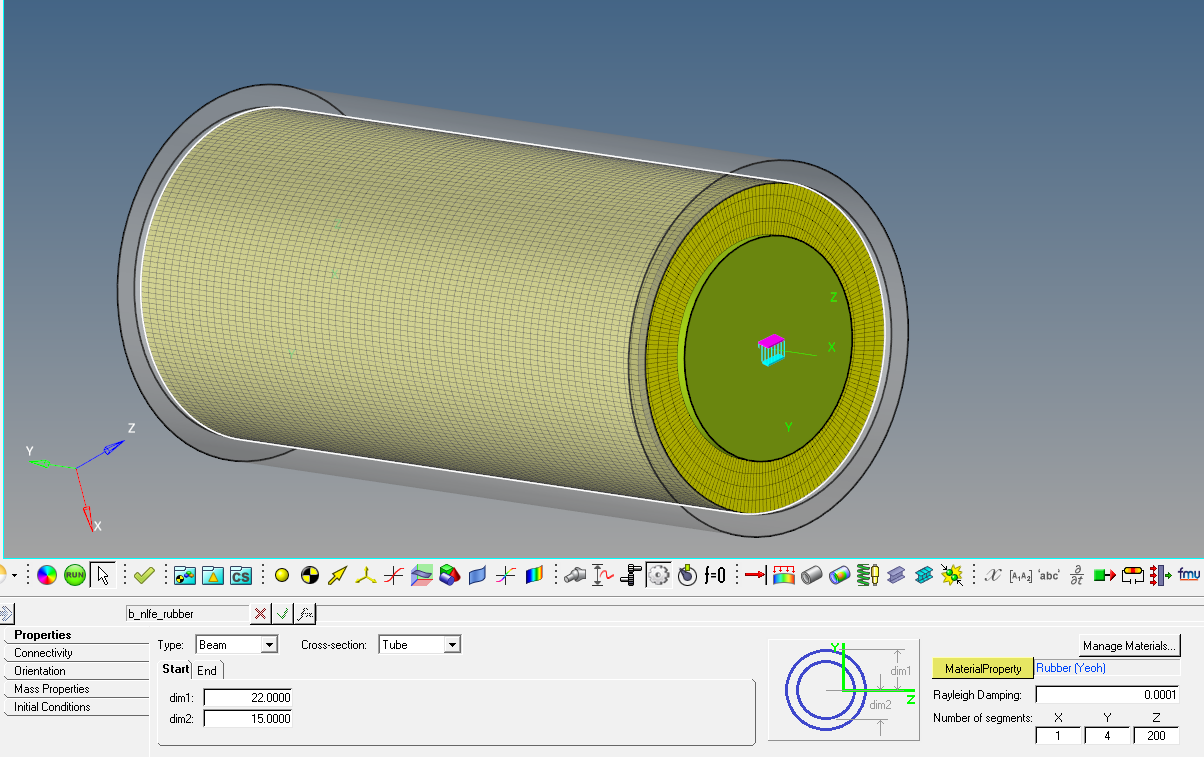Click the small dropdown arrow beside the yellow icon
The image size is (1204, 757).
point(14,575)
